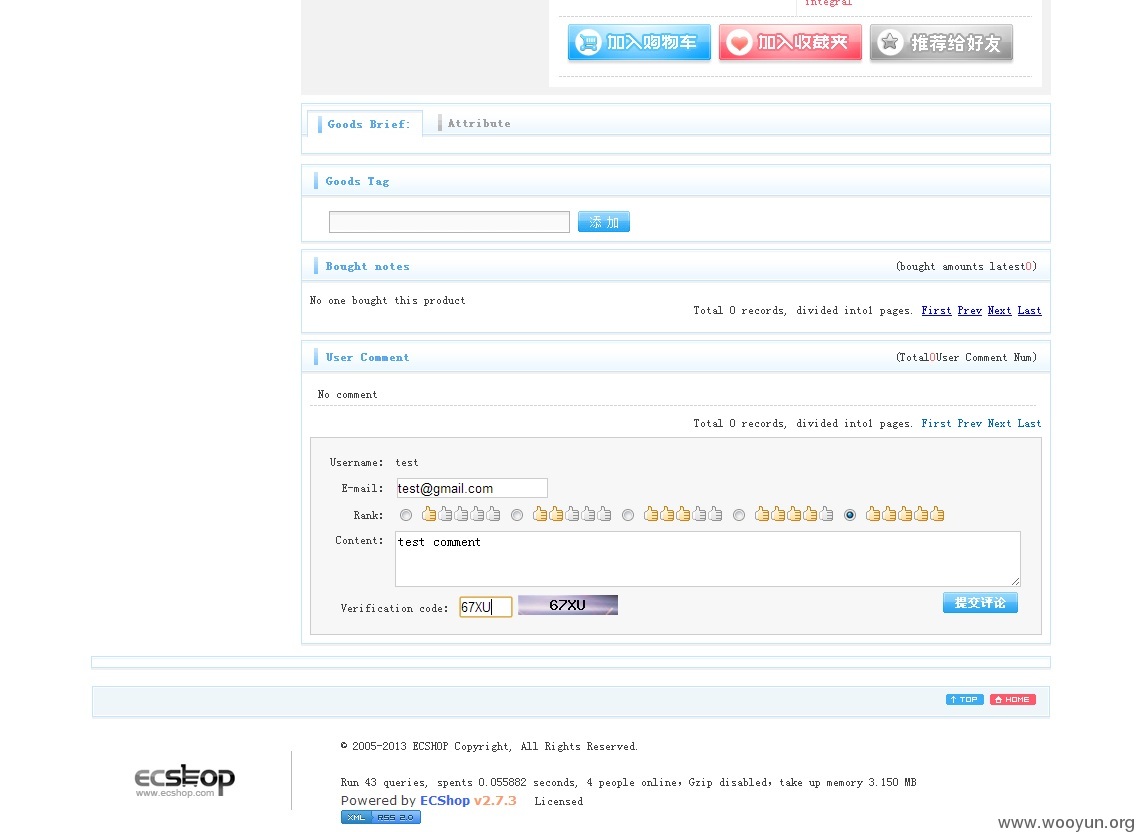Screen dimensions: 1136x832
Task: Click the four-thumbs rating icons
Action: [x=794, y=515]
